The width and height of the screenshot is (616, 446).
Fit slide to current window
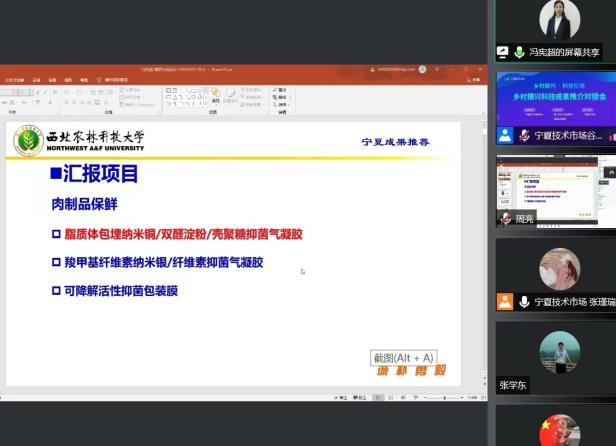(x=484, y=398)
